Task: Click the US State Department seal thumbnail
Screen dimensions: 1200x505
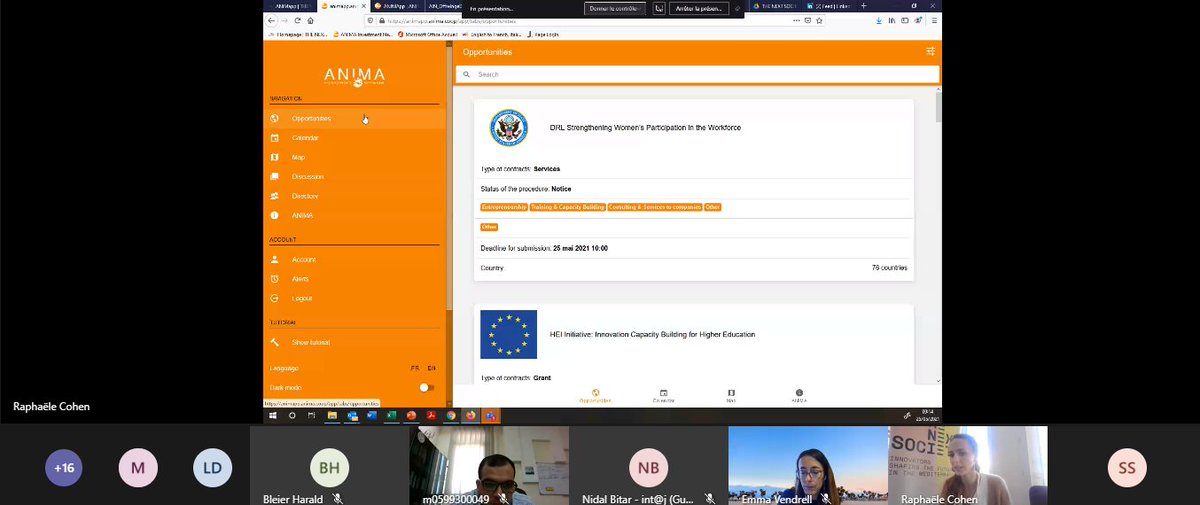Action: click(x=509, y=128)
